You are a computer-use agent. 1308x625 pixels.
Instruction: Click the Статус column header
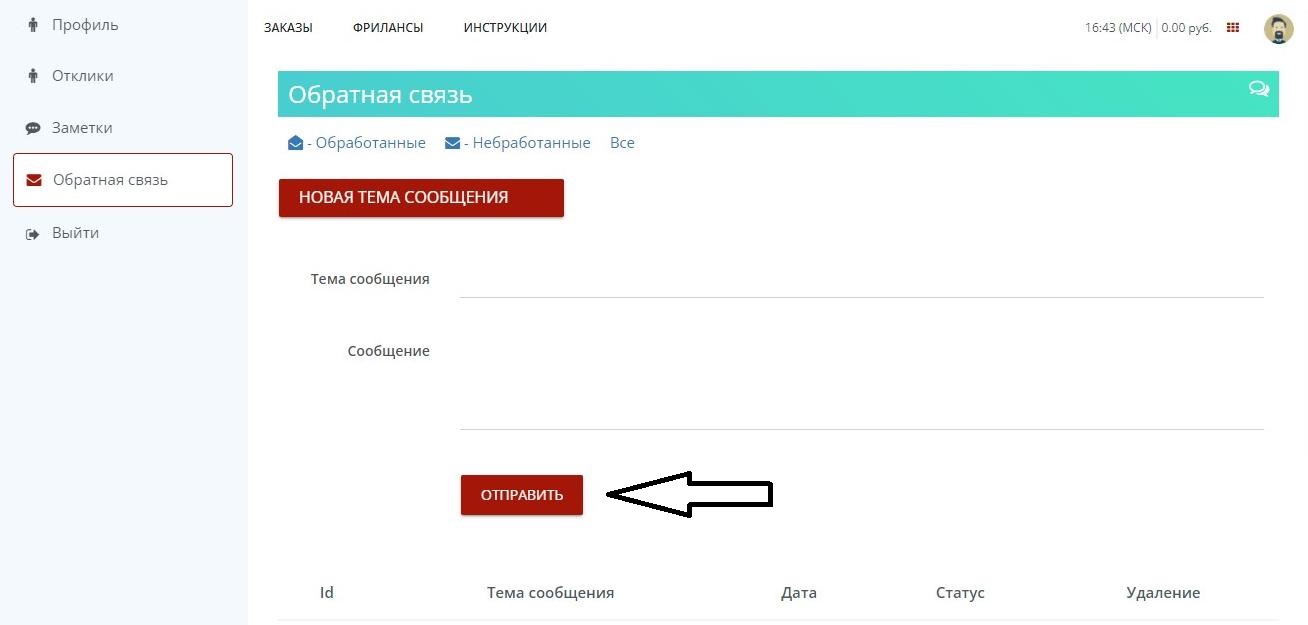[x=960, y=593]
